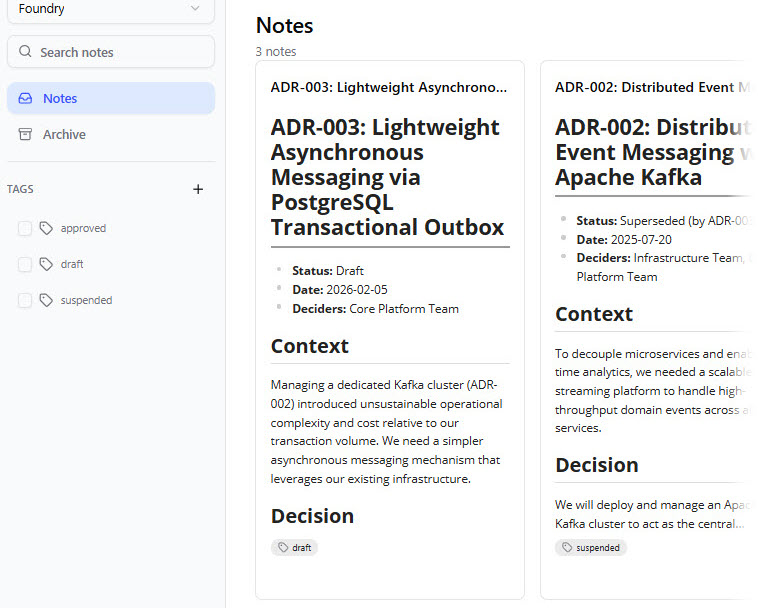
Task: Click the Context heading in ADR-002 card
Action: pos(594,314)
